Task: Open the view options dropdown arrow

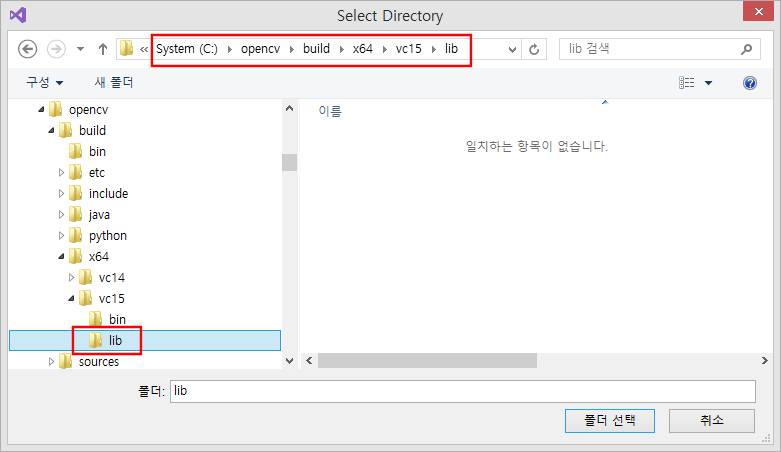Action: [x=709, y=83]
